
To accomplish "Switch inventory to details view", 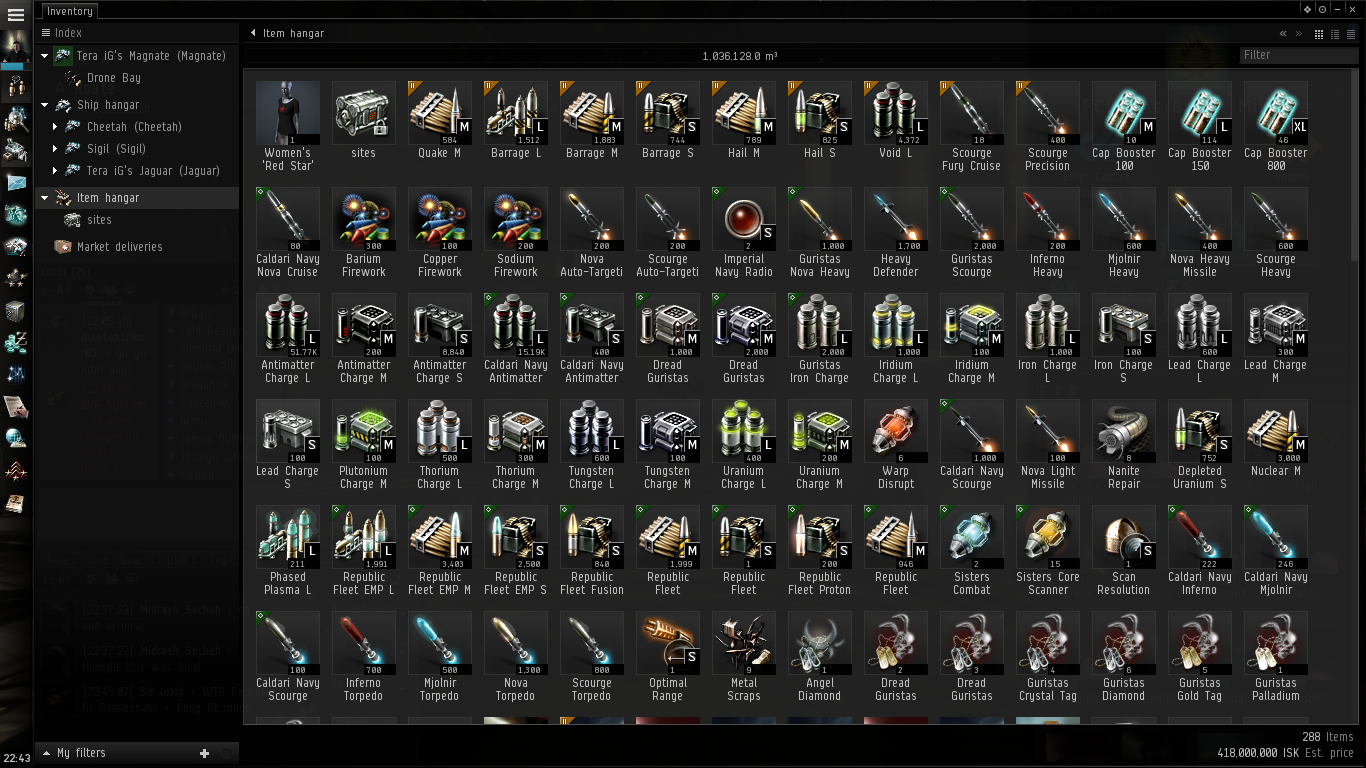I will pos(1334,34).
